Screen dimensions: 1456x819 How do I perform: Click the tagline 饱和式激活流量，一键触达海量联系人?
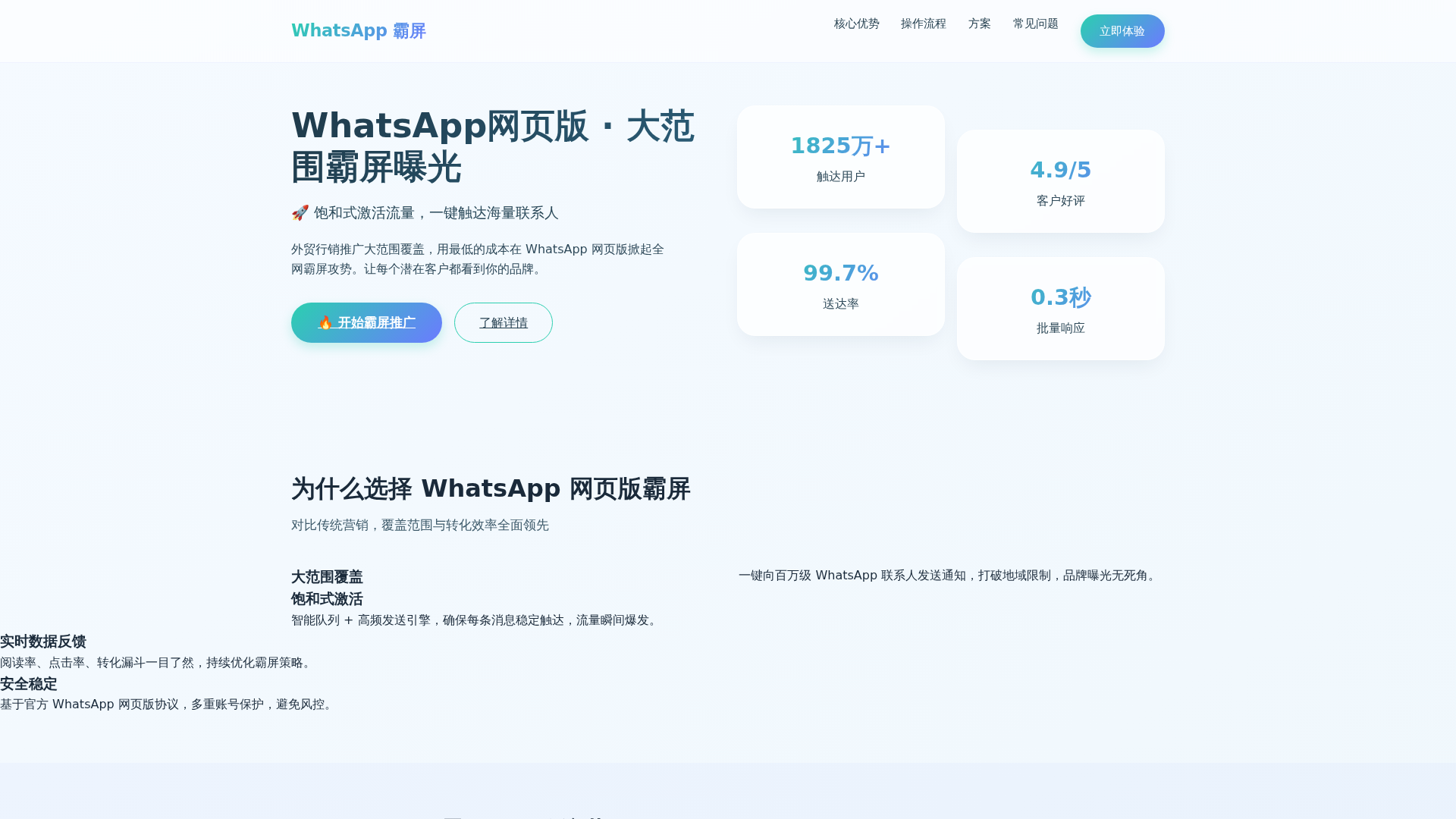(436, 213)
